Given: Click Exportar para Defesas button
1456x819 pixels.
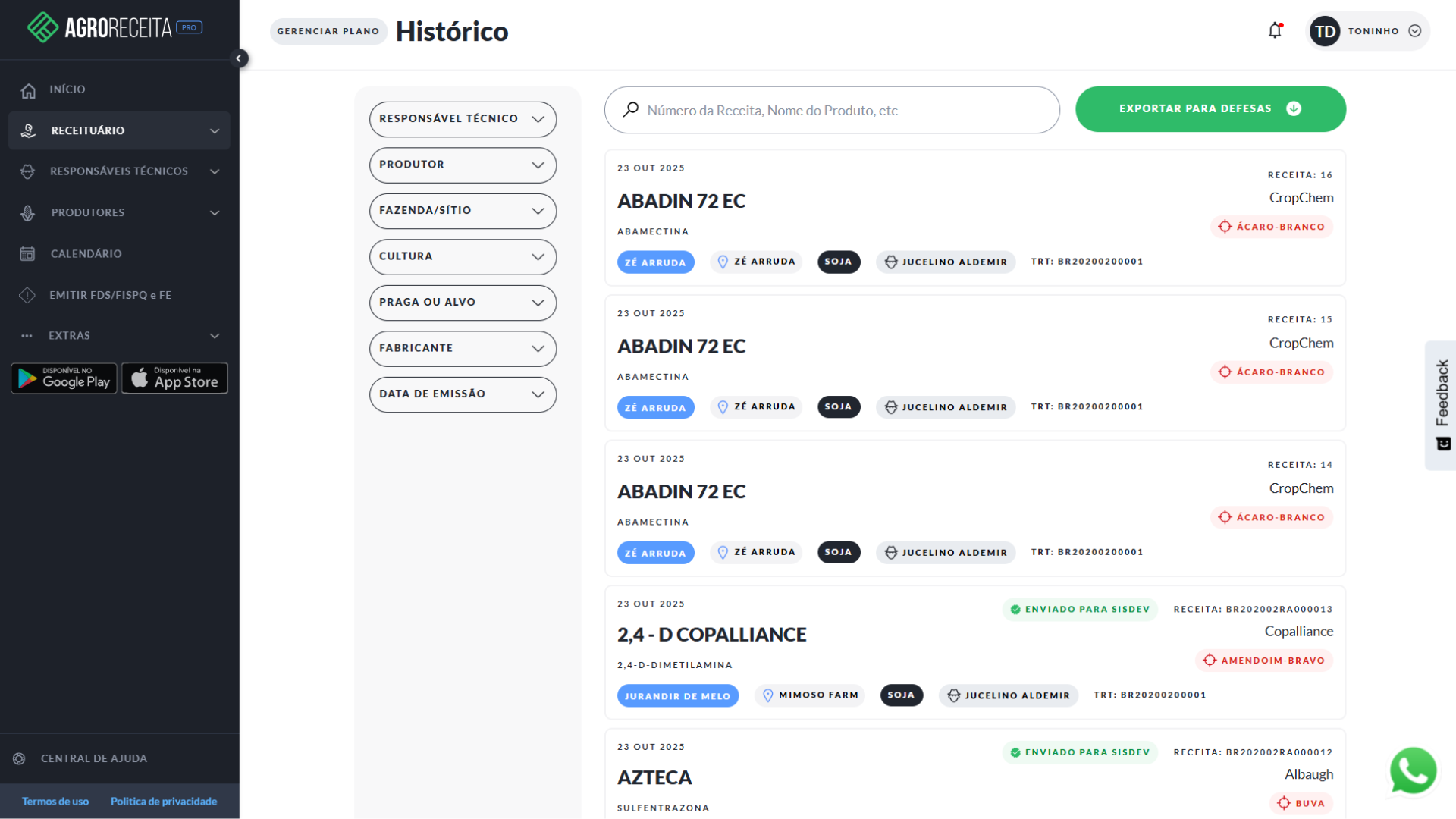Looking at the screenshot, I should pyautogui.click(x=1210, y=109).
